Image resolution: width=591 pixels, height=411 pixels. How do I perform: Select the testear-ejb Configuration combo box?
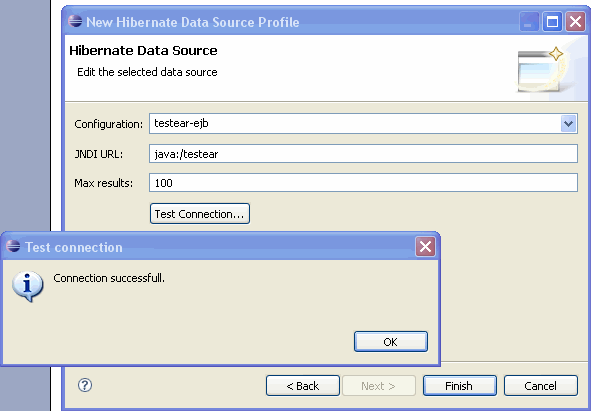click(363, 124)
